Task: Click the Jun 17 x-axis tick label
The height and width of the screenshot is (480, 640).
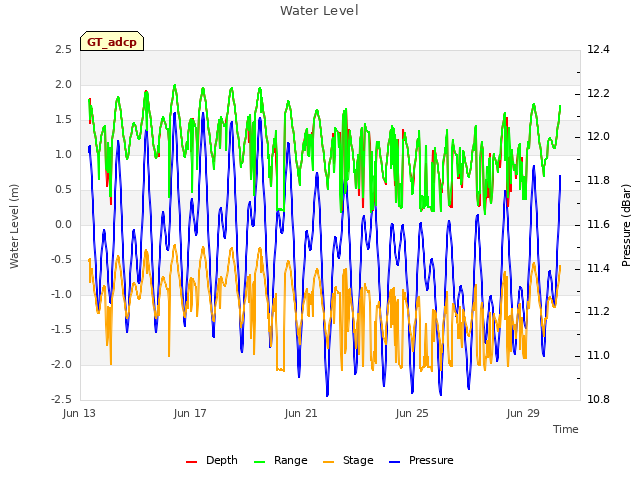Action: pos(190,413)
